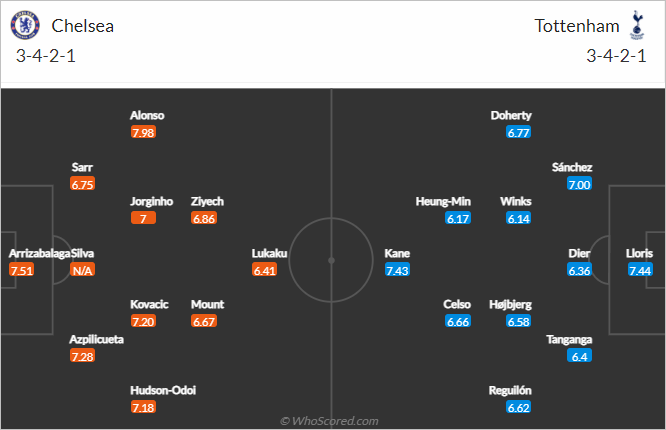Select Hudson-Odoi's 7.18 rating badge
Screen dimensions: 666x430
point(143,407)
